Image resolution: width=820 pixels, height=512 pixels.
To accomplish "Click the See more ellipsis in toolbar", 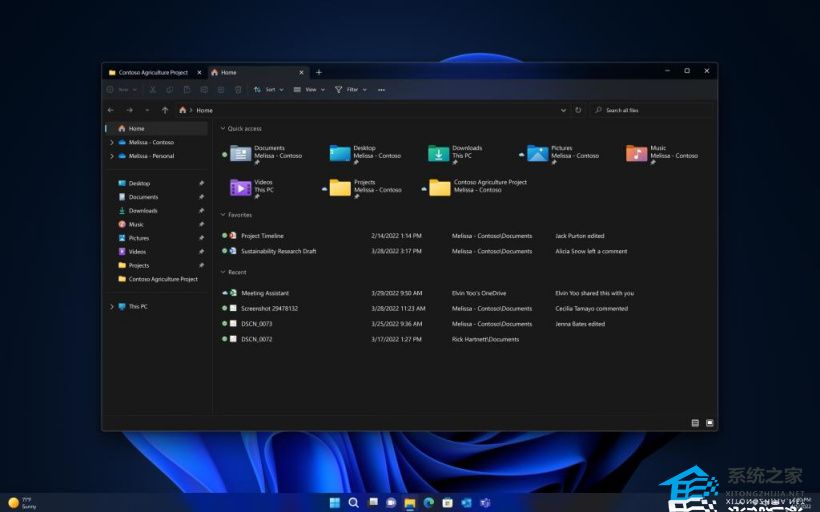I will point(381,89).
